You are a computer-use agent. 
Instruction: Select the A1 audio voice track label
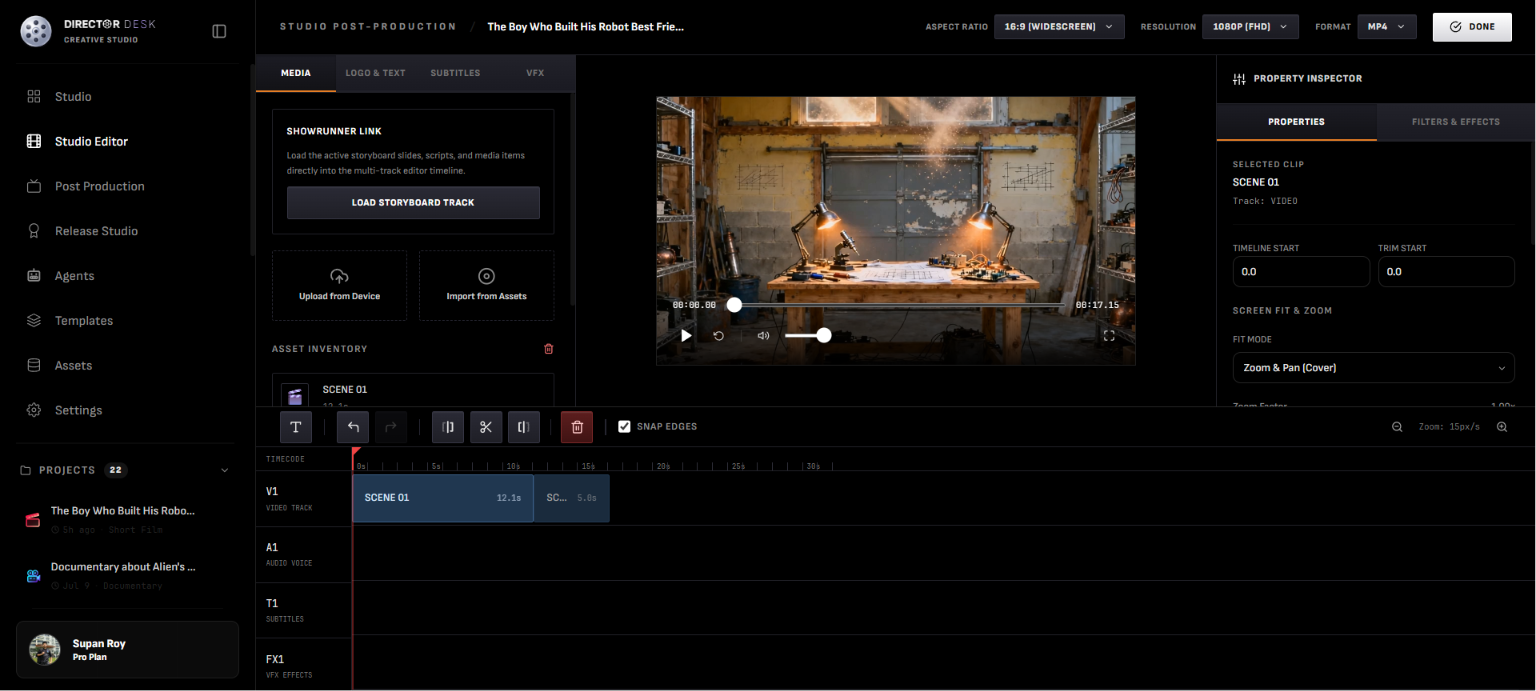pos(289,554)
